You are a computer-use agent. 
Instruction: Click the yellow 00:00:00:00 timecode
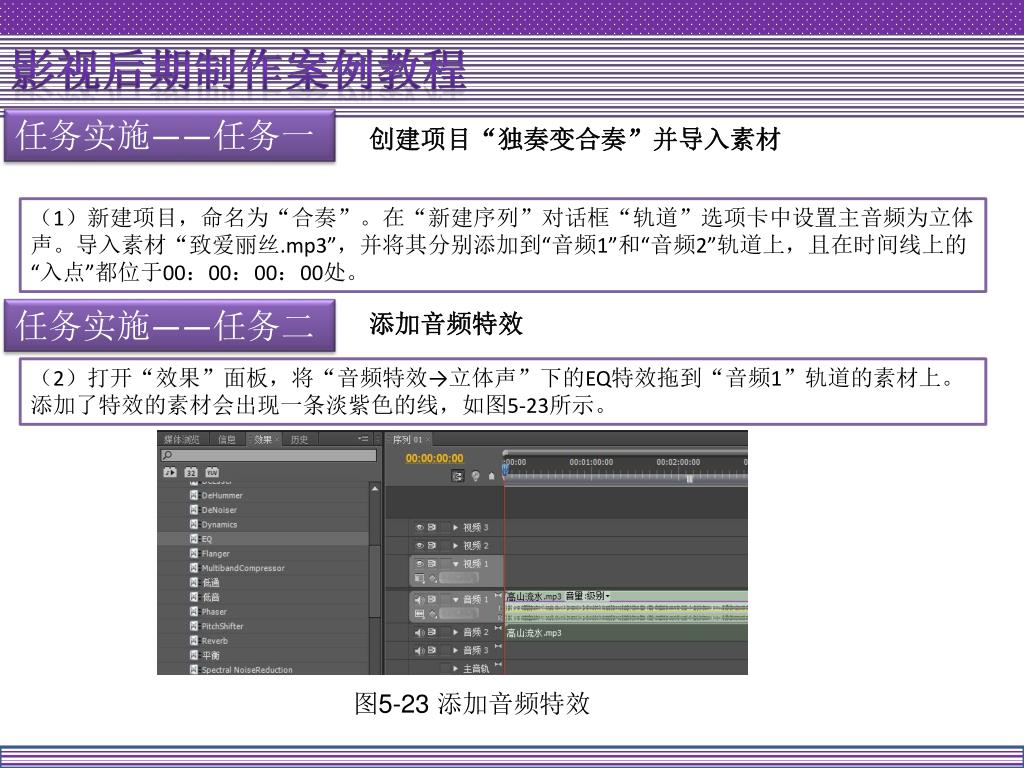point(434,458)
